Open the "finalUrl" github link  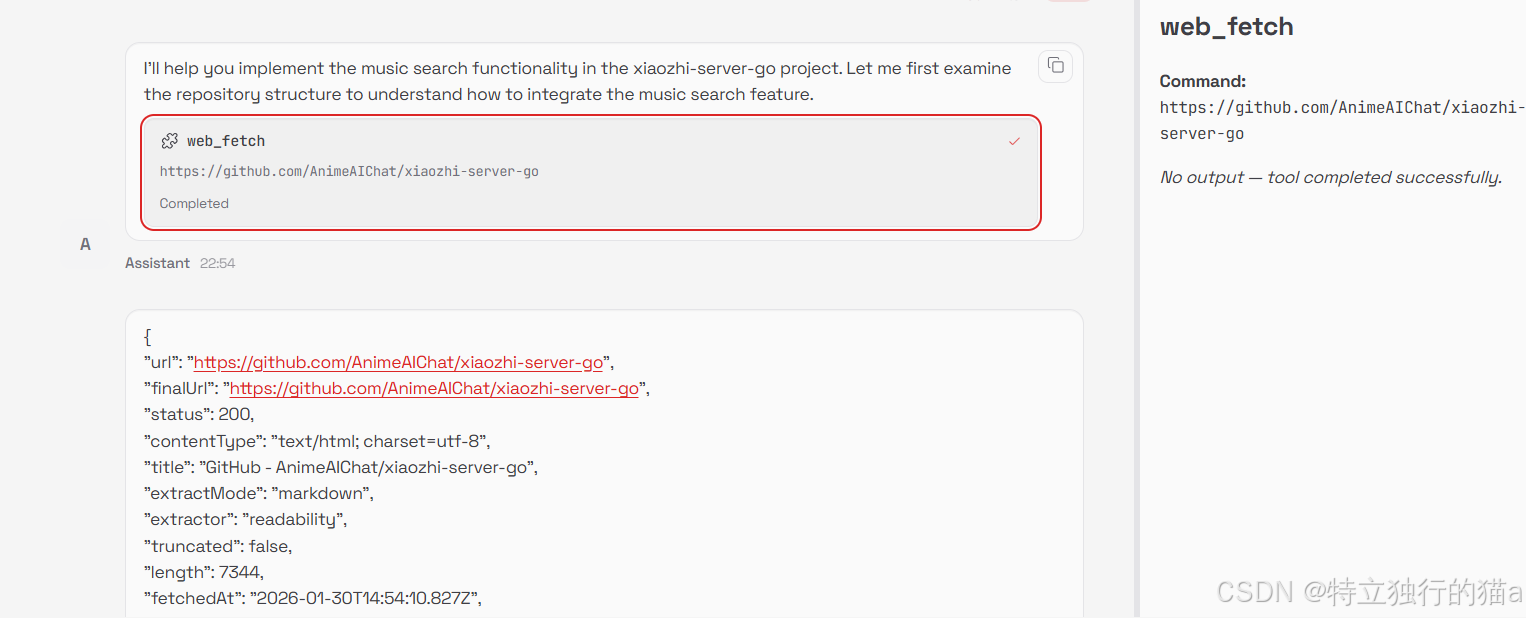tap(434, 388)
